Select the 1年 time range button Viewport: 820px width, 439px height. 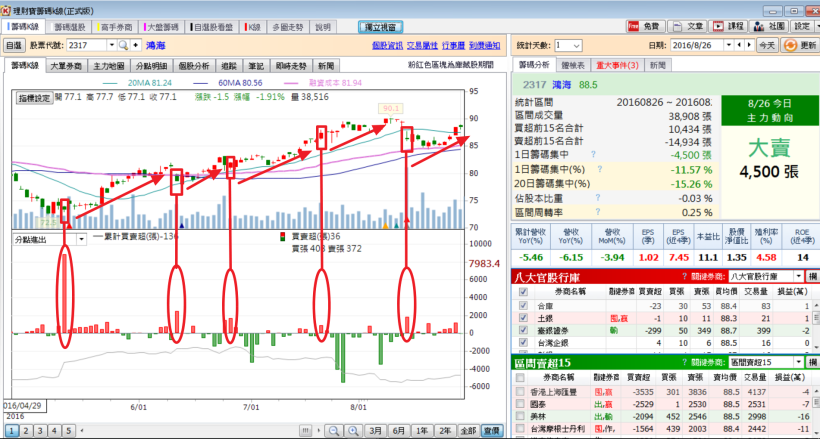pyautogui.click(x=422, y=431)
